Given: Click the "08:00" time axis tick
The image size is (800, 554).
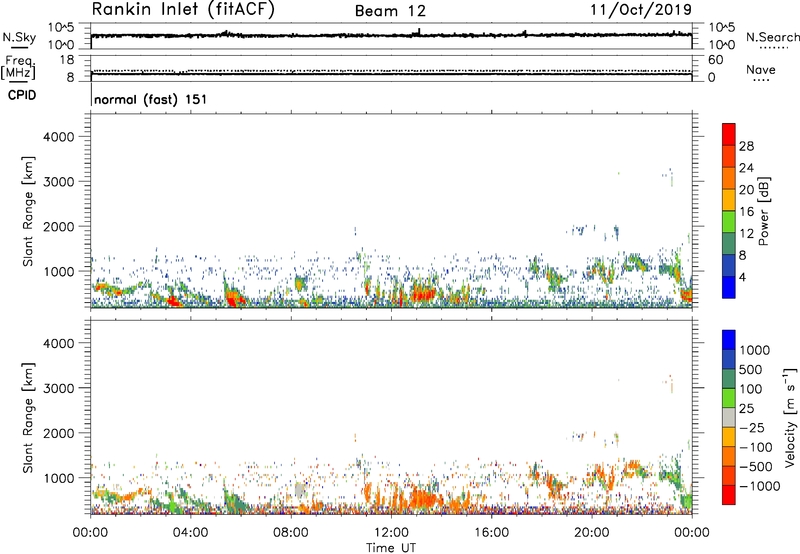Looking at the screenshot, I should coord(291,533).
